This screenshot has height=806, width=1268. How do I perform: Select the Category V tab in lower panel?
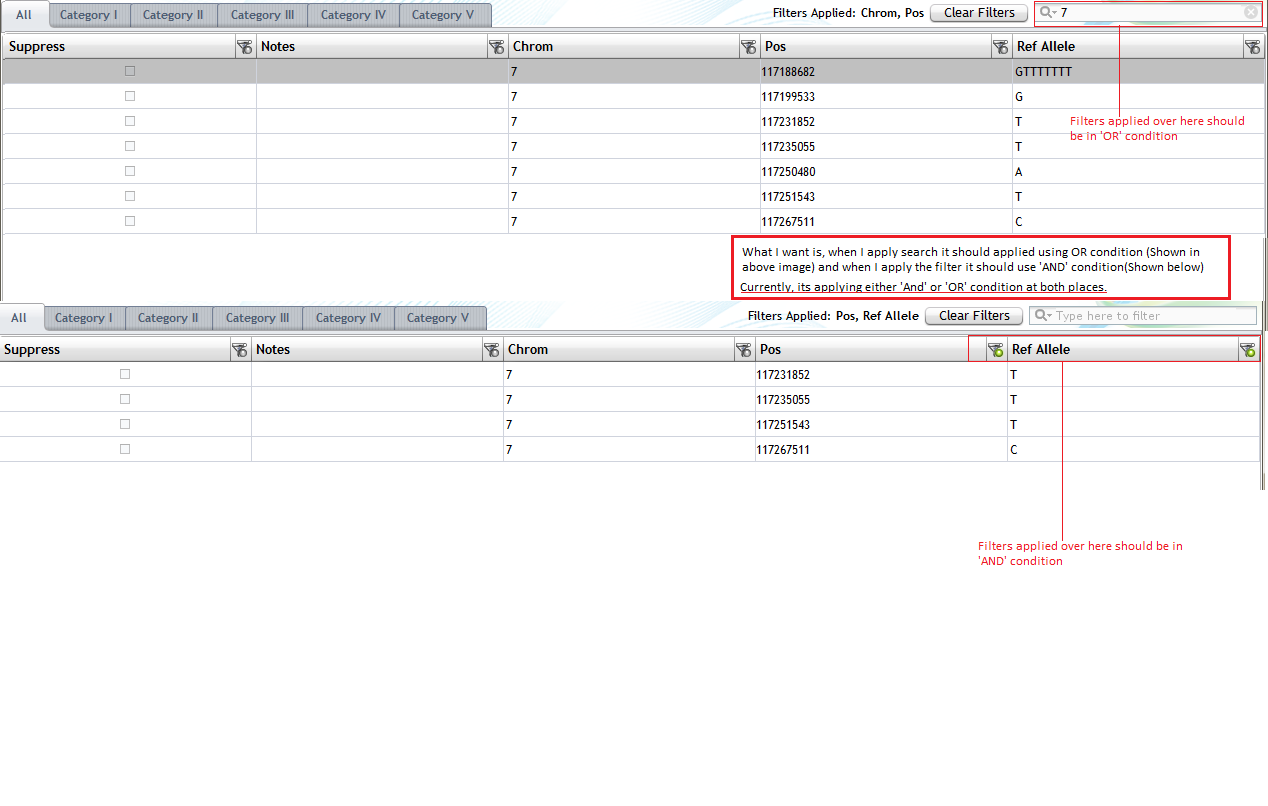[x=440, y=318]
